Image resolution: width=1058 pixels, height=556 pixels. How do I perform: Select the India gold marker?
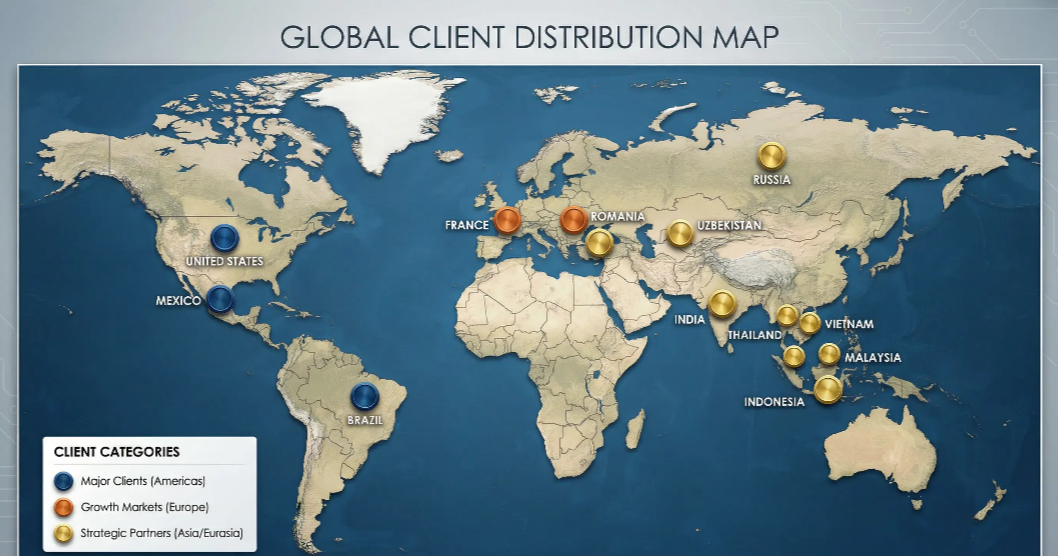tap(722, 303)
